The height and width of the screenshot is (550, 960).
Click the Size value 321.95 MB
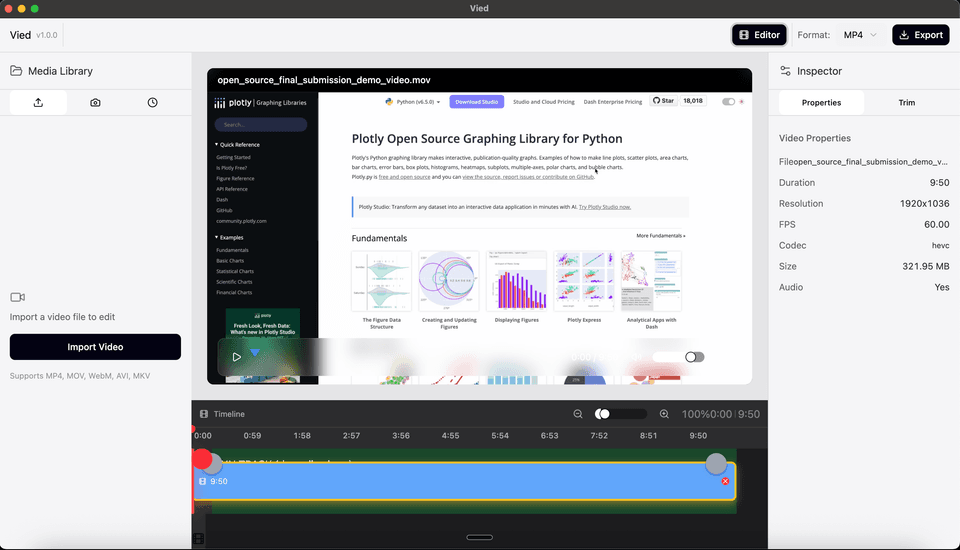pyautogui.click(x=926, y=266)
